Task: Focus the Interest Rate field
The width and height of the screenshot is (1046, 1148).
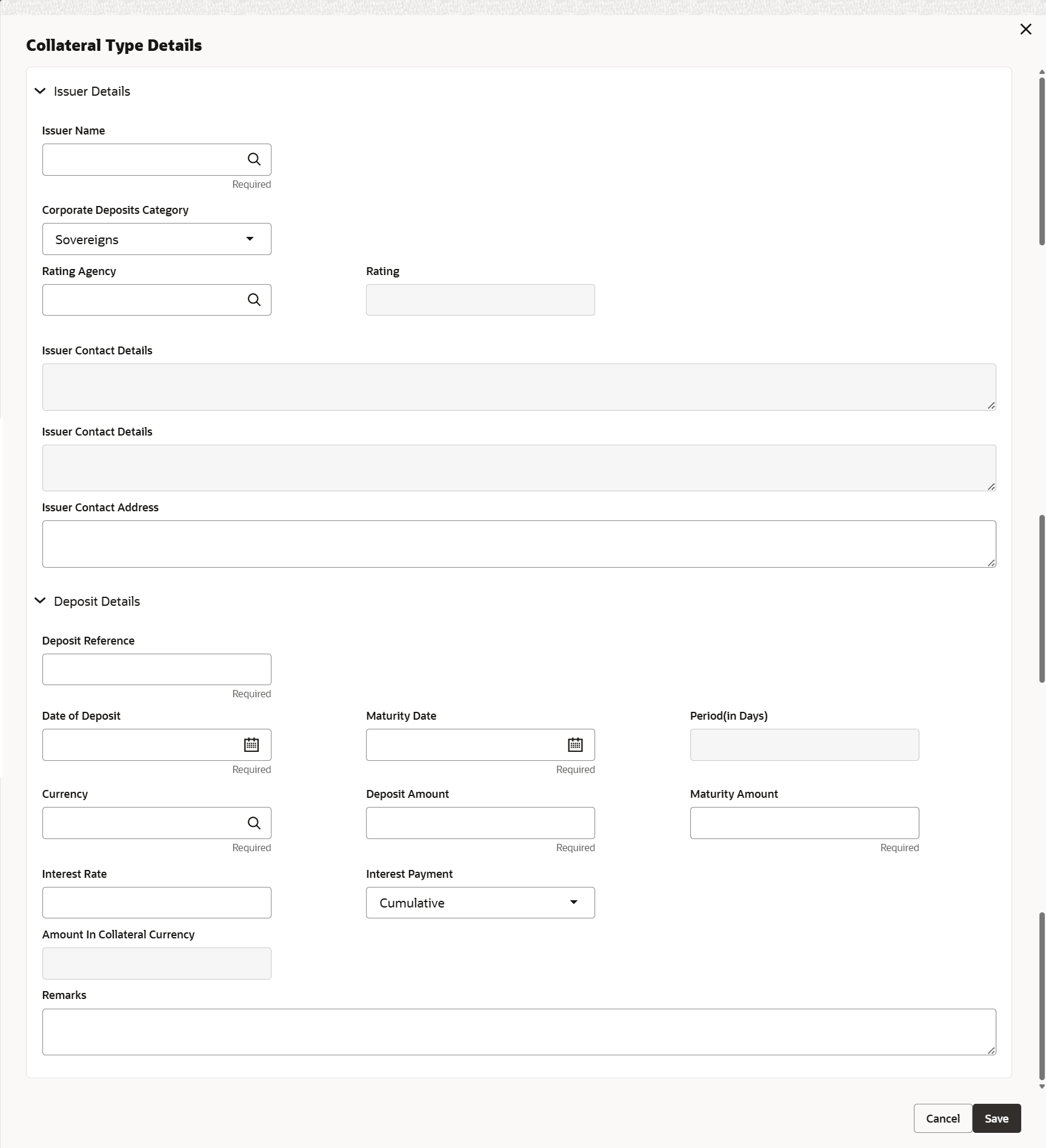Action: (157, 903)
